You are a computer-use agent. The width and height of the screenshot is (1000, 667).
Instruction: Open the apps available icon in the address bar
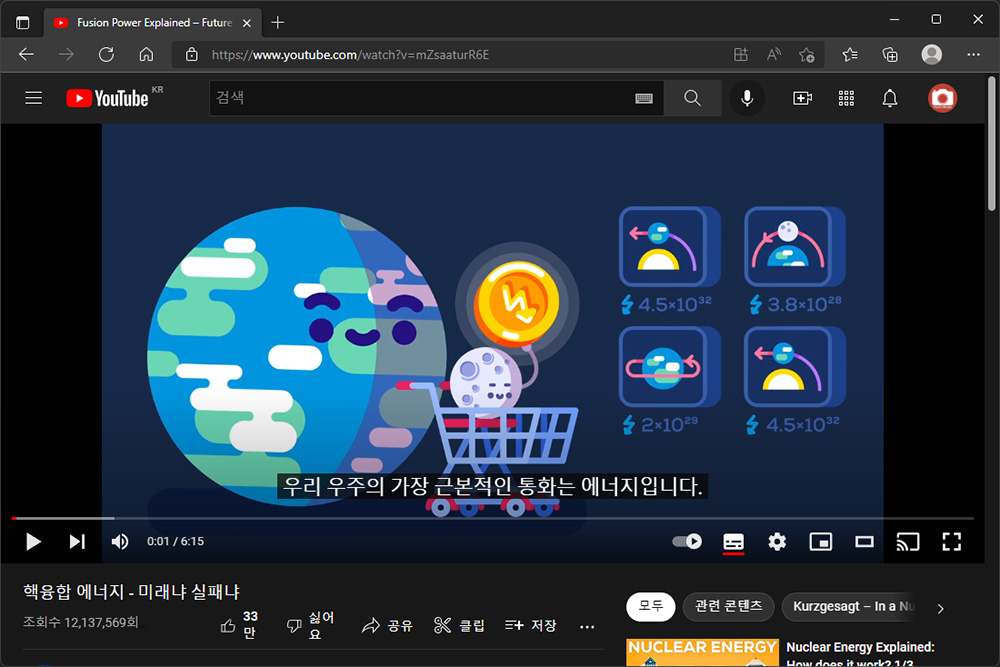[x=740, y=55]
